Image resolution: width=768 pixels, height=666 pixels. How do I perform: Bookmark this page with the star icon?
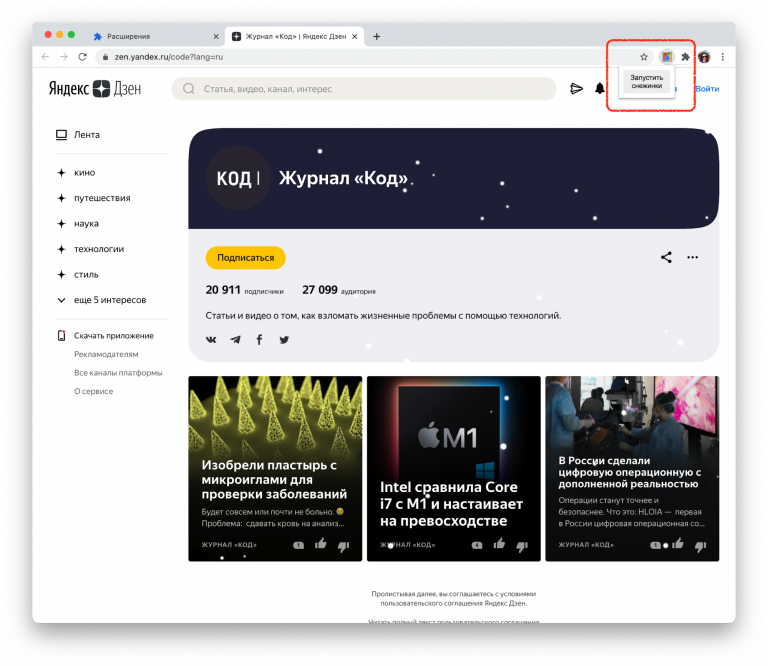644,57
